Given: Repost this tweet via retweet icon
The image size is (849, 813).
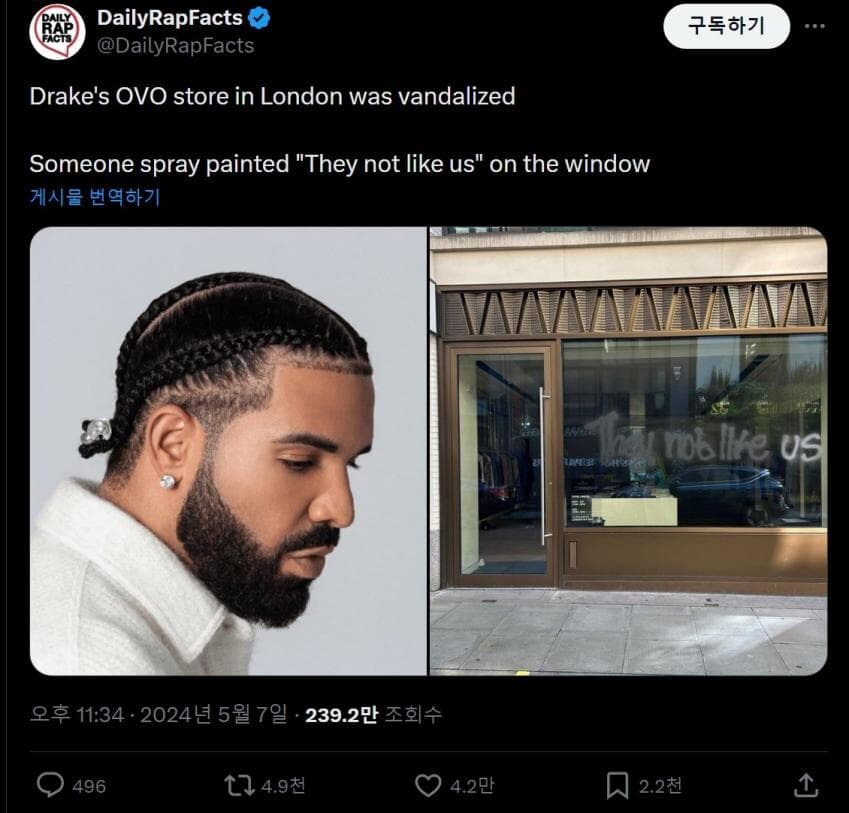Looking at the screenshot, I should (x=239, y=785).
